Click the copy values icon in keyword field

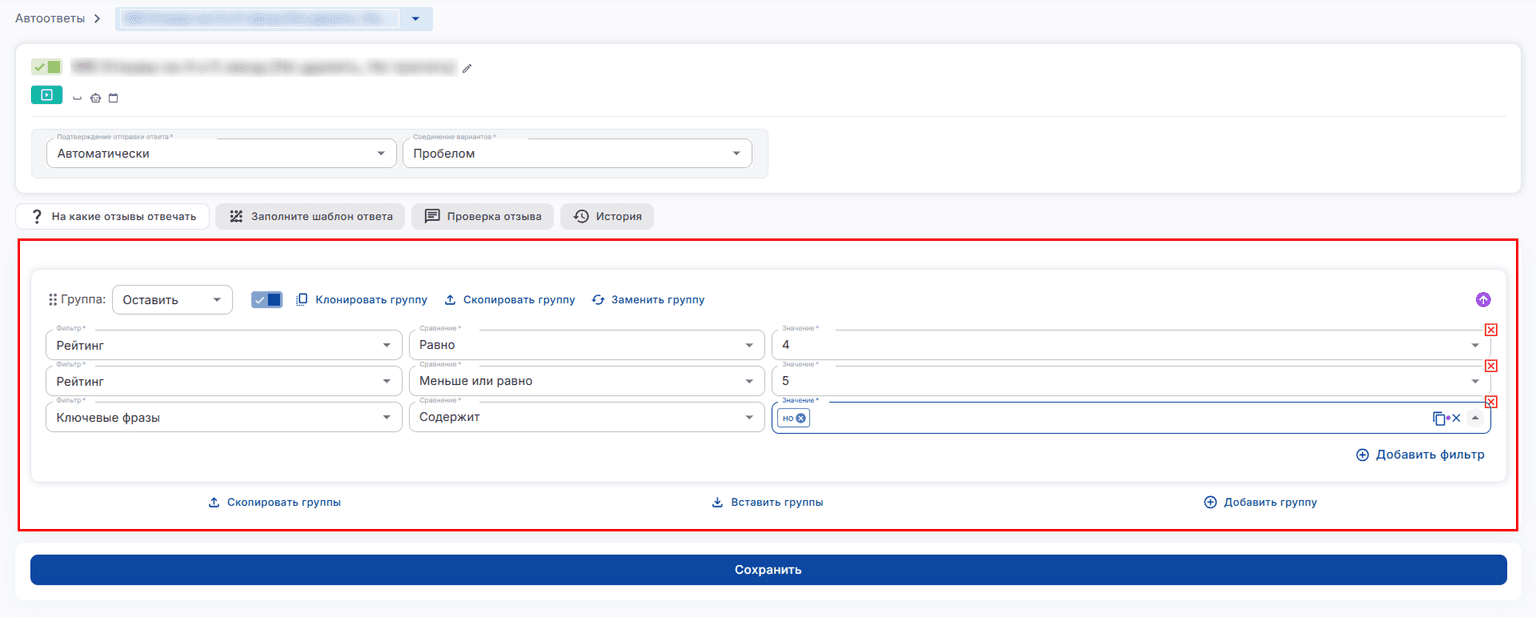click(1439, 418)
